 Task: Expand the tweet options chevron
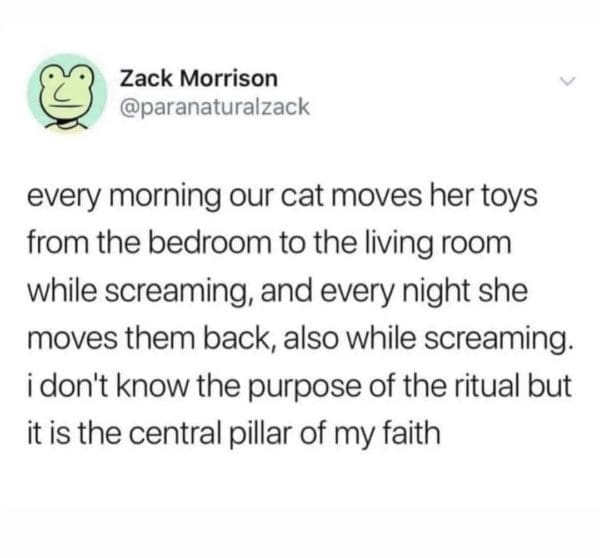pos(566,81)
